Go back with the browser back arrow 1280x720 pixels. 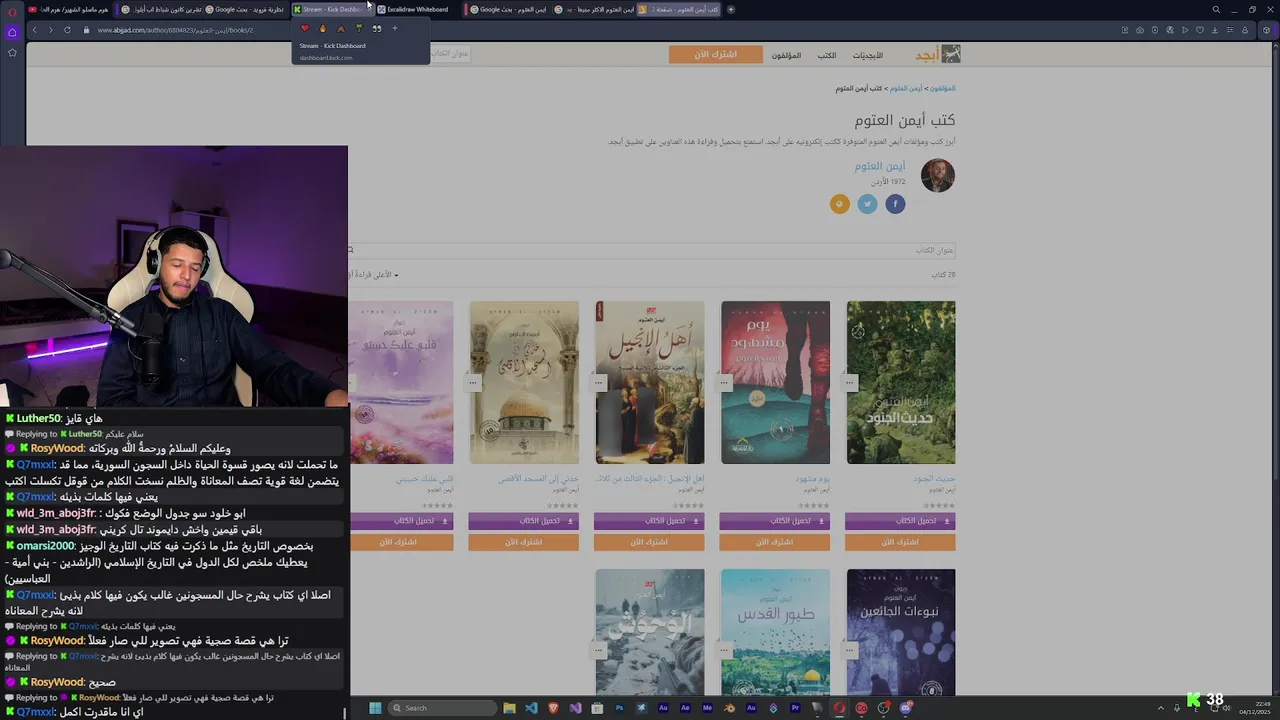pyautogui.click(x=34, y=30)
